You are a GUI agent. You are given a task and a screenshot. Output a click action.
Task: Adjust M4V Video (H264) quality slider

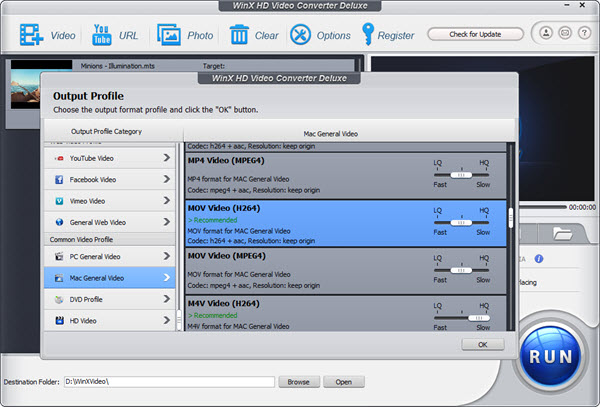[479, 318]
